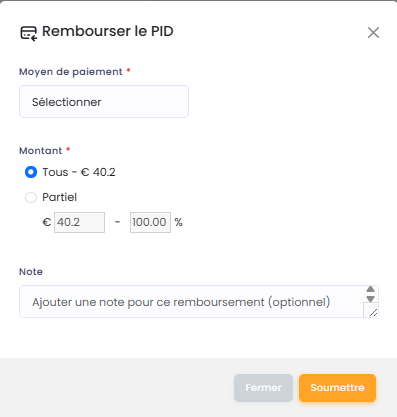Click the Tous - € 40.2 label
The image size is (397, 417).
pyautogui.click(x=79, y=172)
